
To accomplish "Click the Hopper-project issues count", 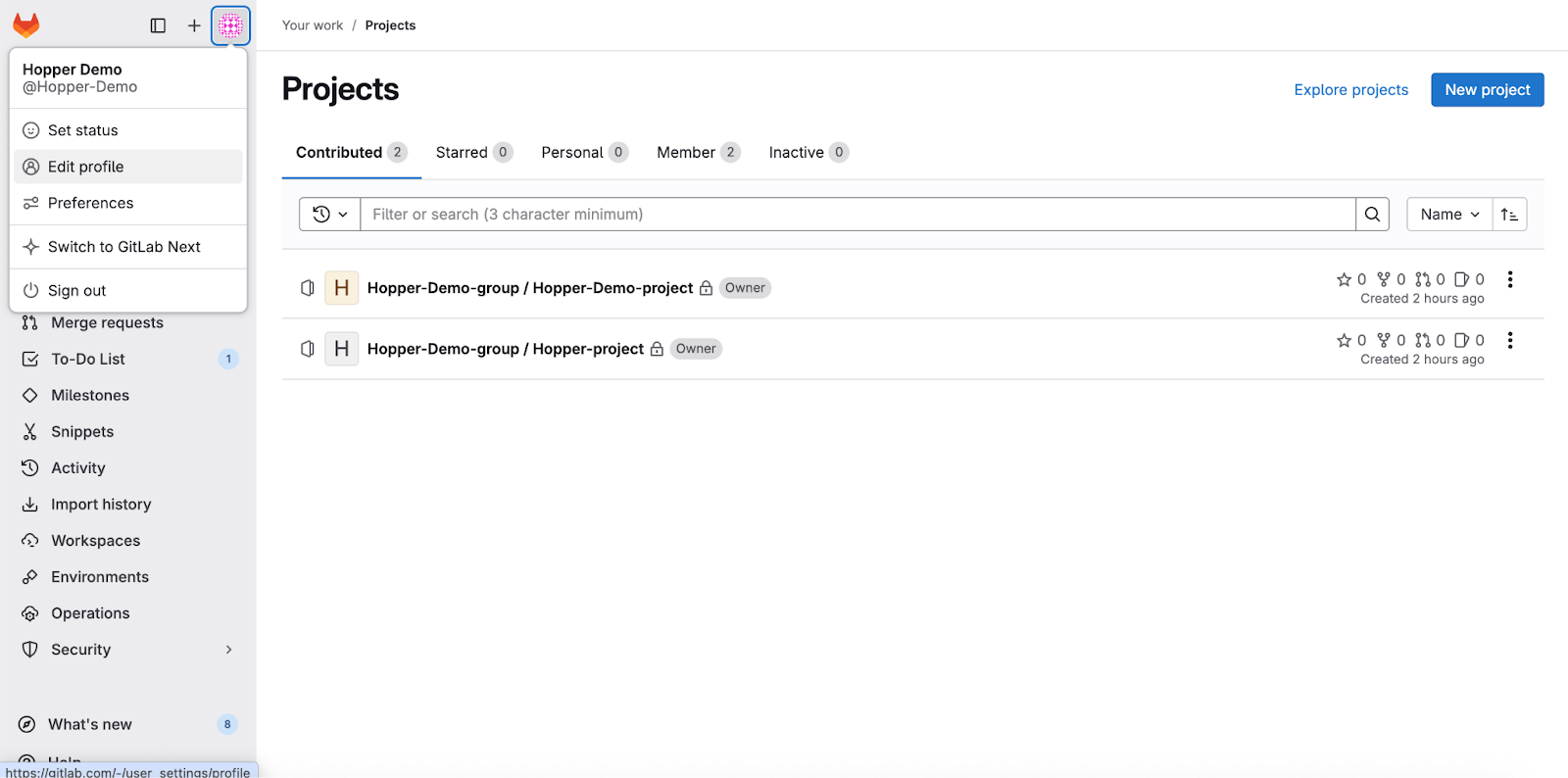I will (1470, 340).
